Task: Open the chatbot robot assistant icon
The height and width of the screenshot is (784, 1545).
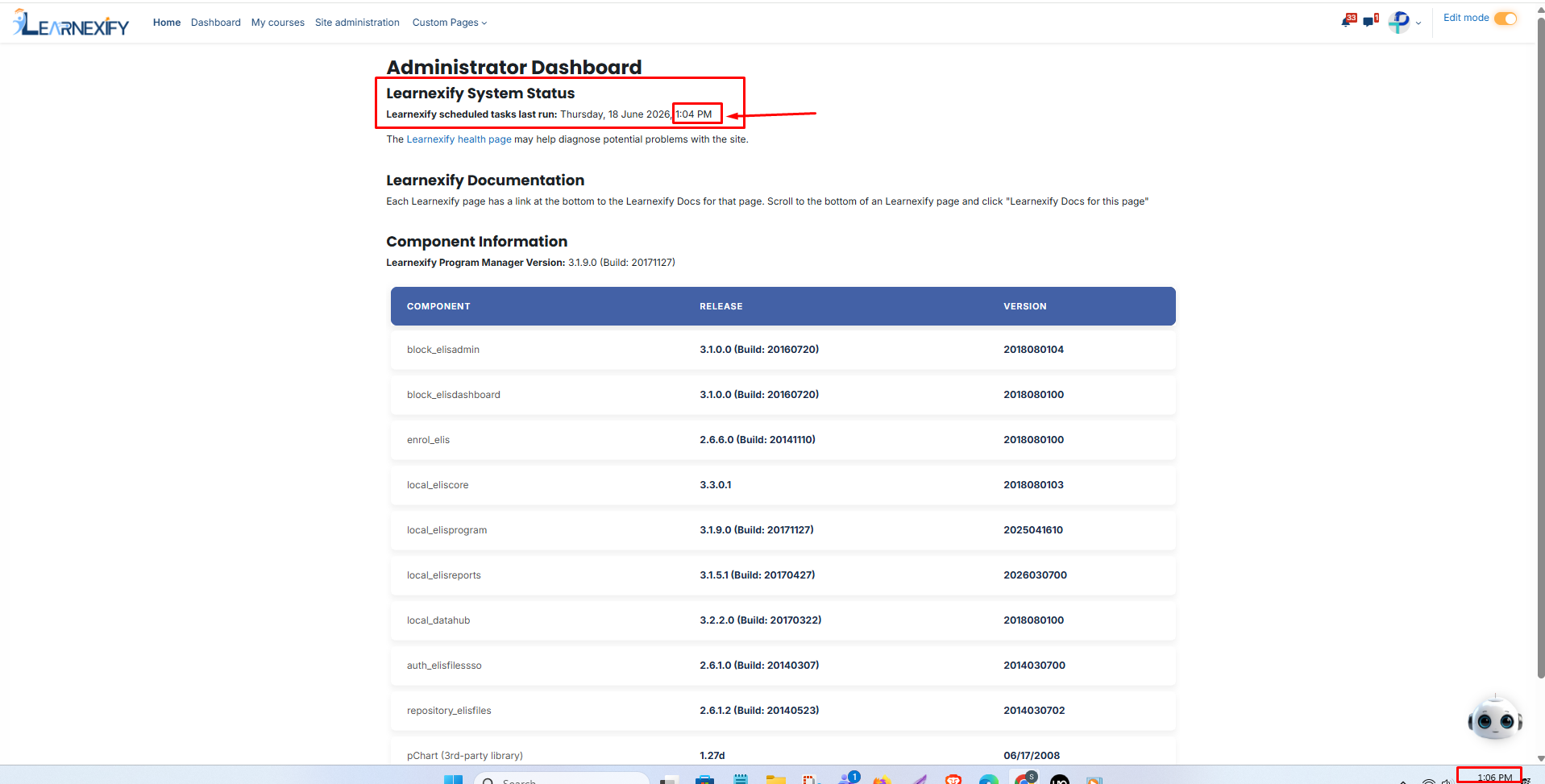Action: tap(1494, 717)
